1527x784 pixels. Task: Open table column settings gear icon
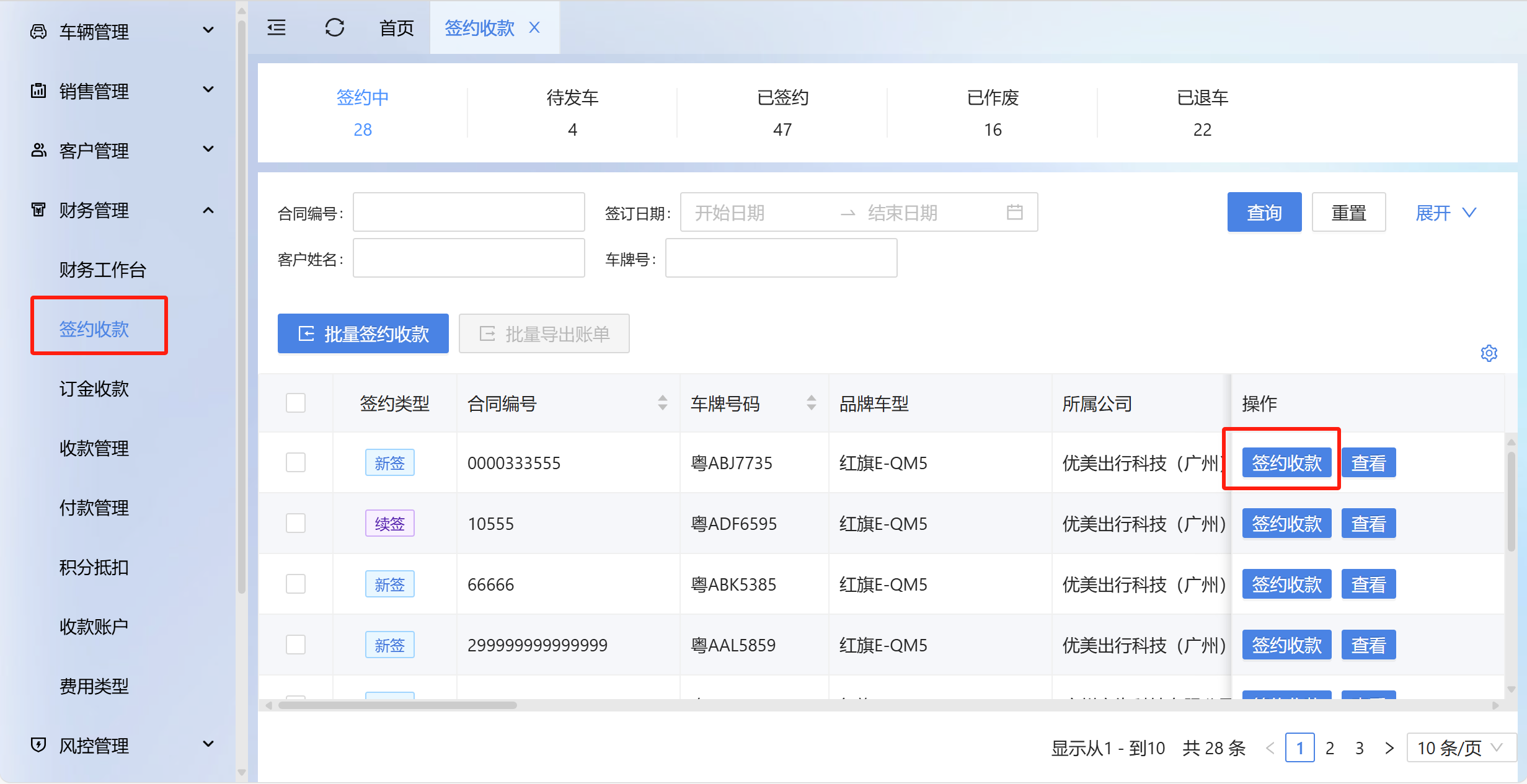click(1489, 353)
